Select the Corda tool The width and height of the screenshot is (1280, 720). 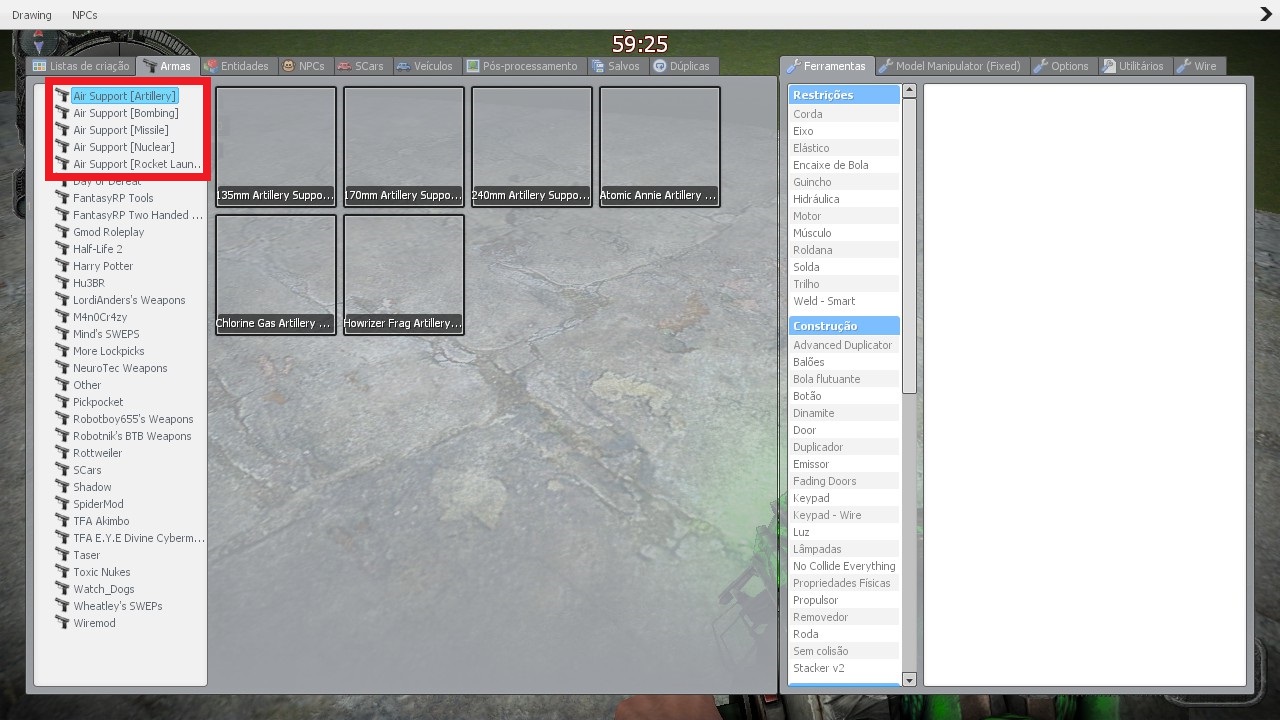click(x=844, y=114)
